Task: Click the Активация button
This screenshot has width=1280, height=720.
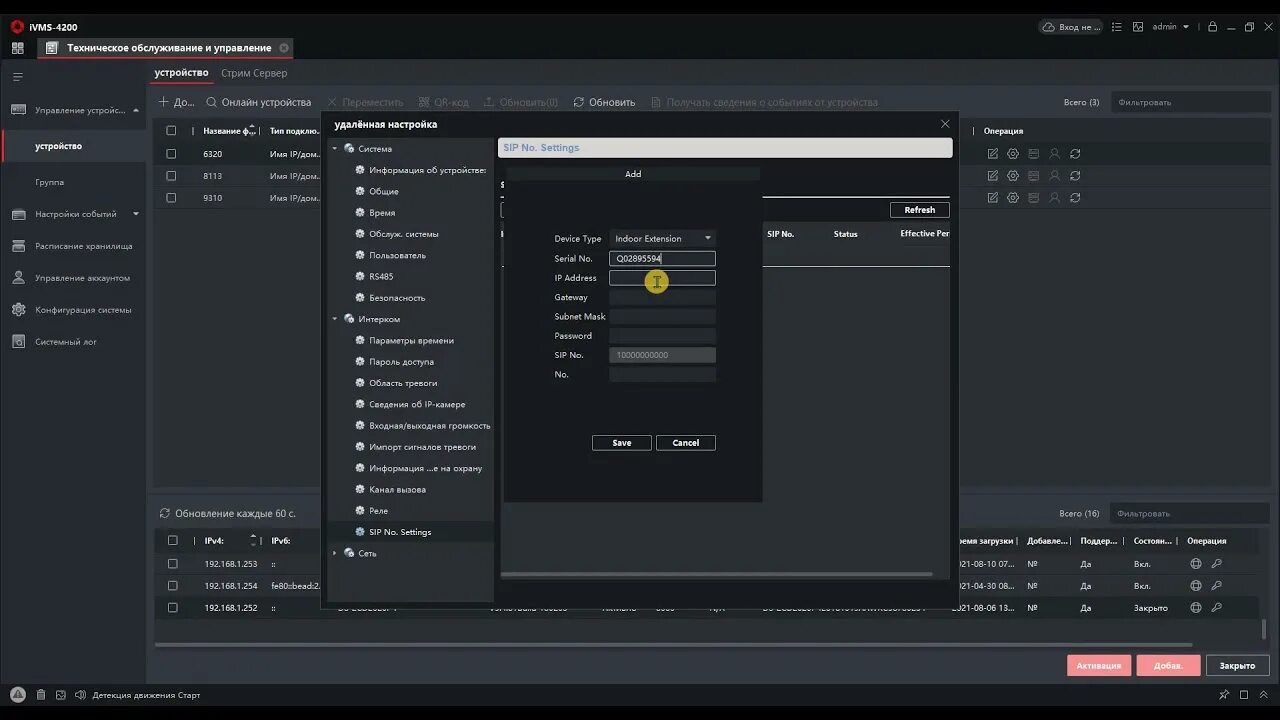Action: 1099,665
